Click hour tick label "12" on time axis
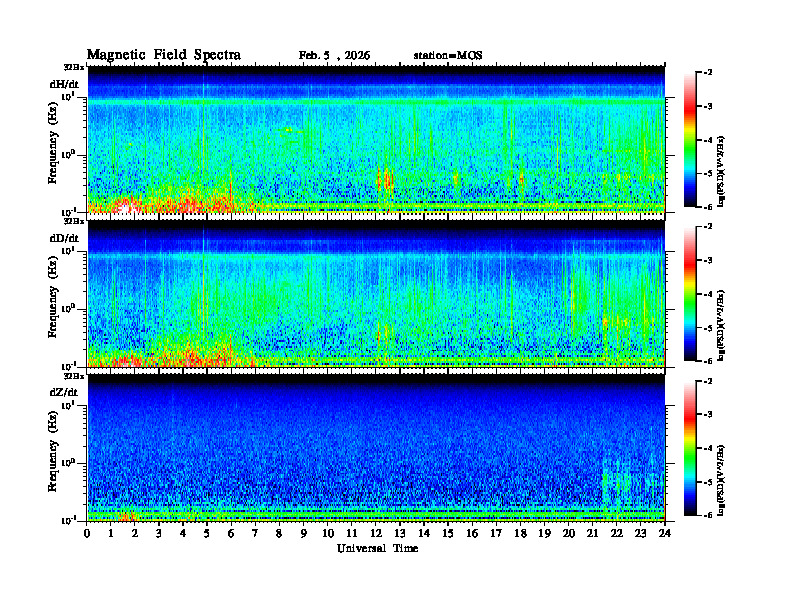792x612 pixels. pyautogui.click(x=376, y=533)
